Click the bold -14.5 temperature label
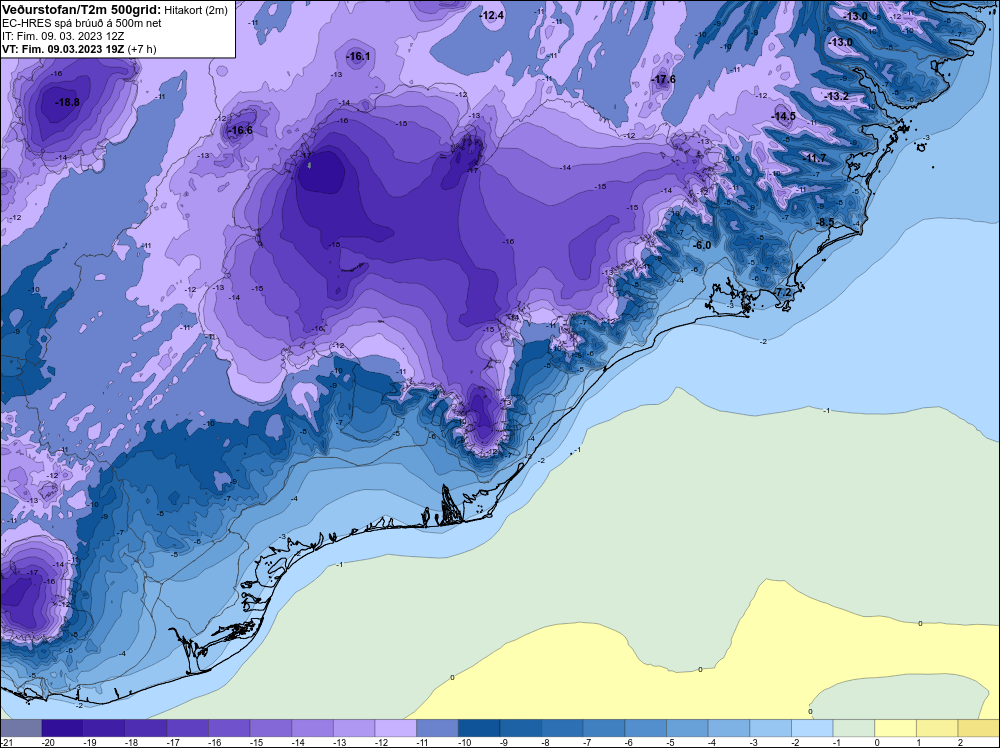The image size is (1000, 748). point(784,116)
